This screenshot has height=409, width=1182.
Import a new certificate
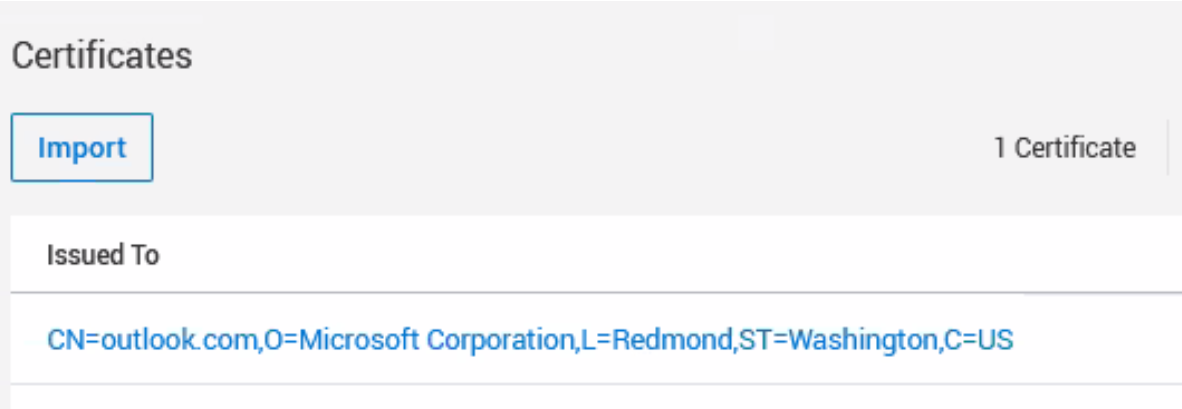pyautogui.click(x=82, y=148)
